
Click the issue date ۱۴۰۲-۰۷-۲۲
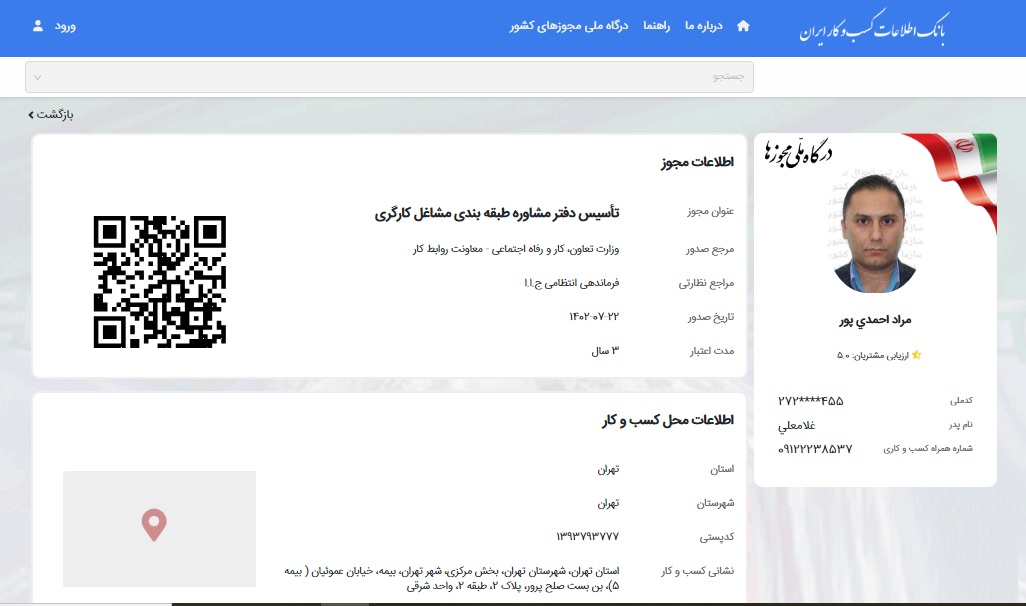[593, 317]
